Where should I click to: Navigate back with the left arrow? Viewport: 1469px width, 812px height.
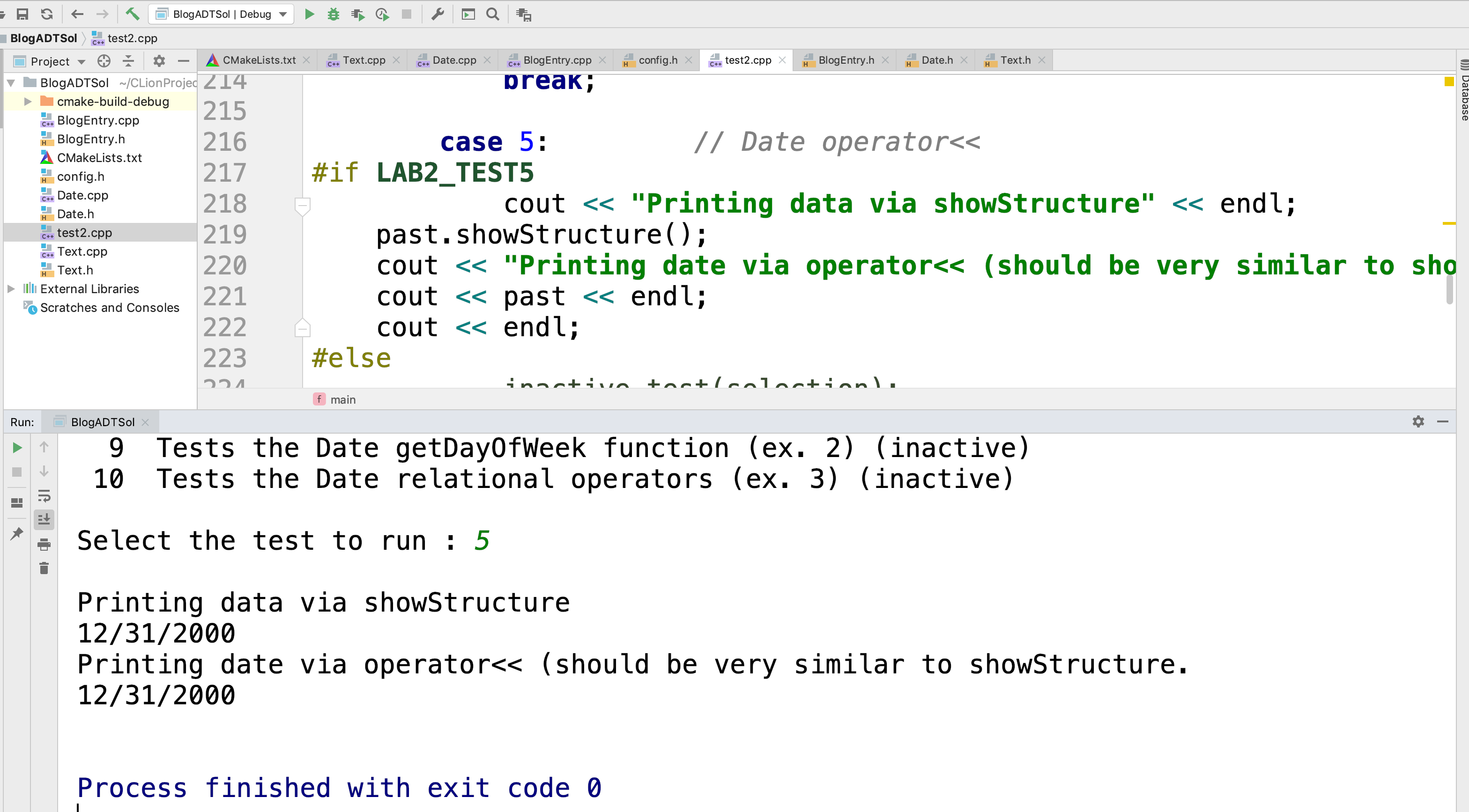78,14
